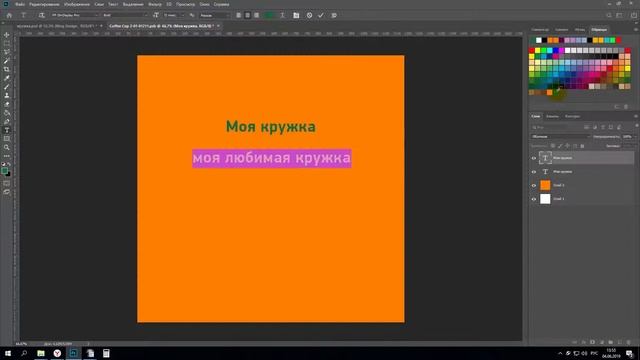Image resolution: width=640 pixels, height=360 pixels.
Task: Select the Paint Bucket tool
Action: (x=7, y=113)
